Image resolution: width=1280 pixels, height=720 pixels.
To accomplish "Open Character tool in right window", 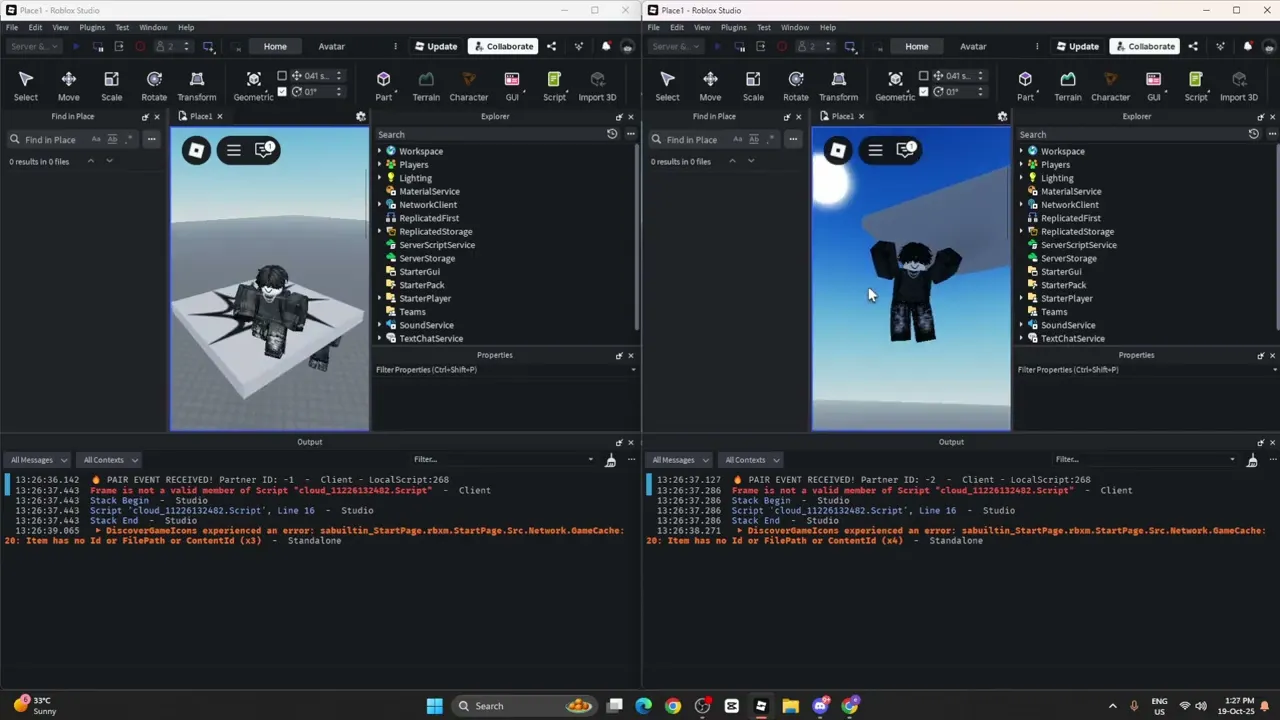I will pyautogui.click(x=1110, y=85).
